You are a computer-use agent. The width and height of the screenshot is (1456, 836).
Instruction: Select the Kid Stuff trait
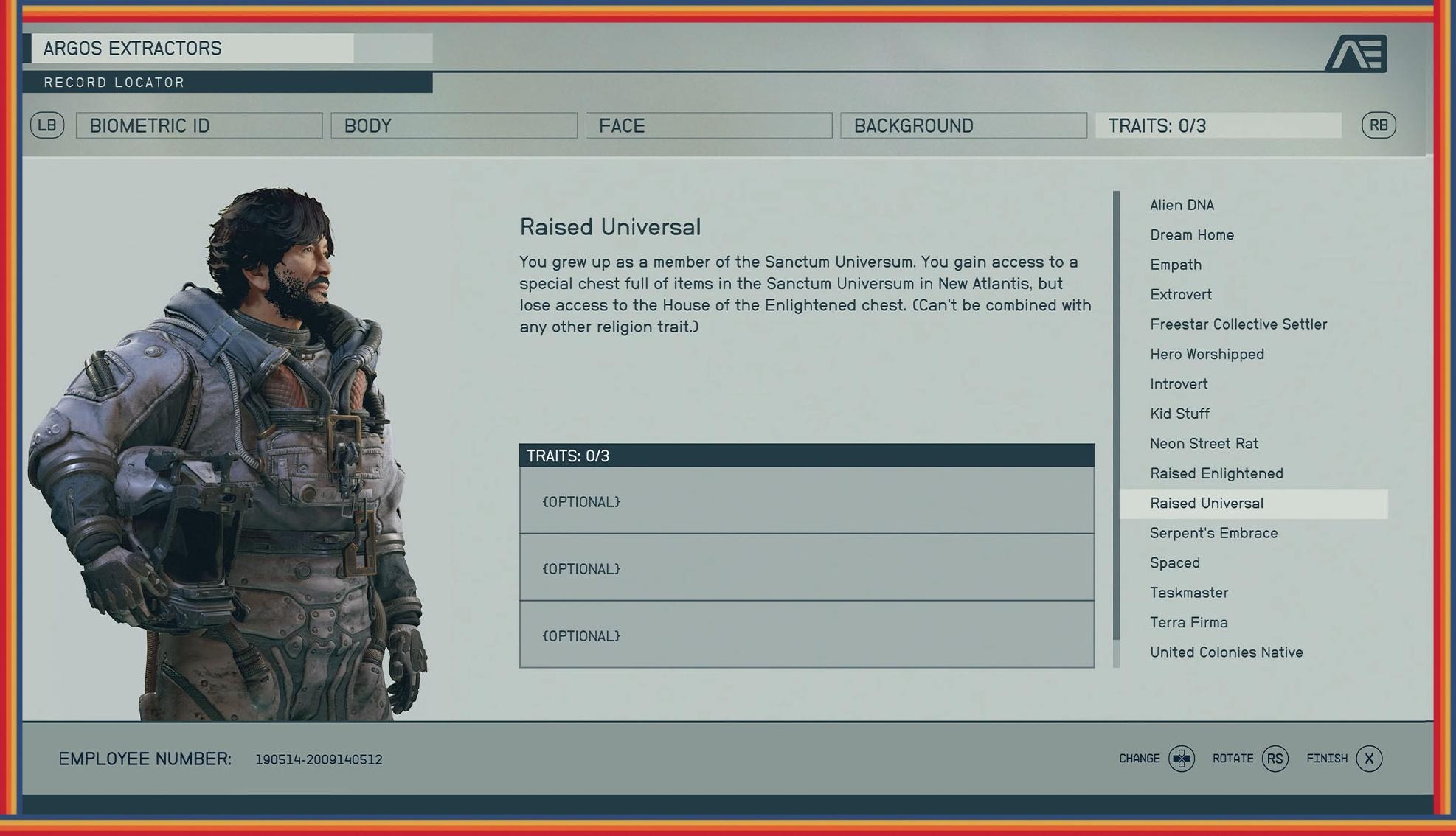click(1179, 414)
